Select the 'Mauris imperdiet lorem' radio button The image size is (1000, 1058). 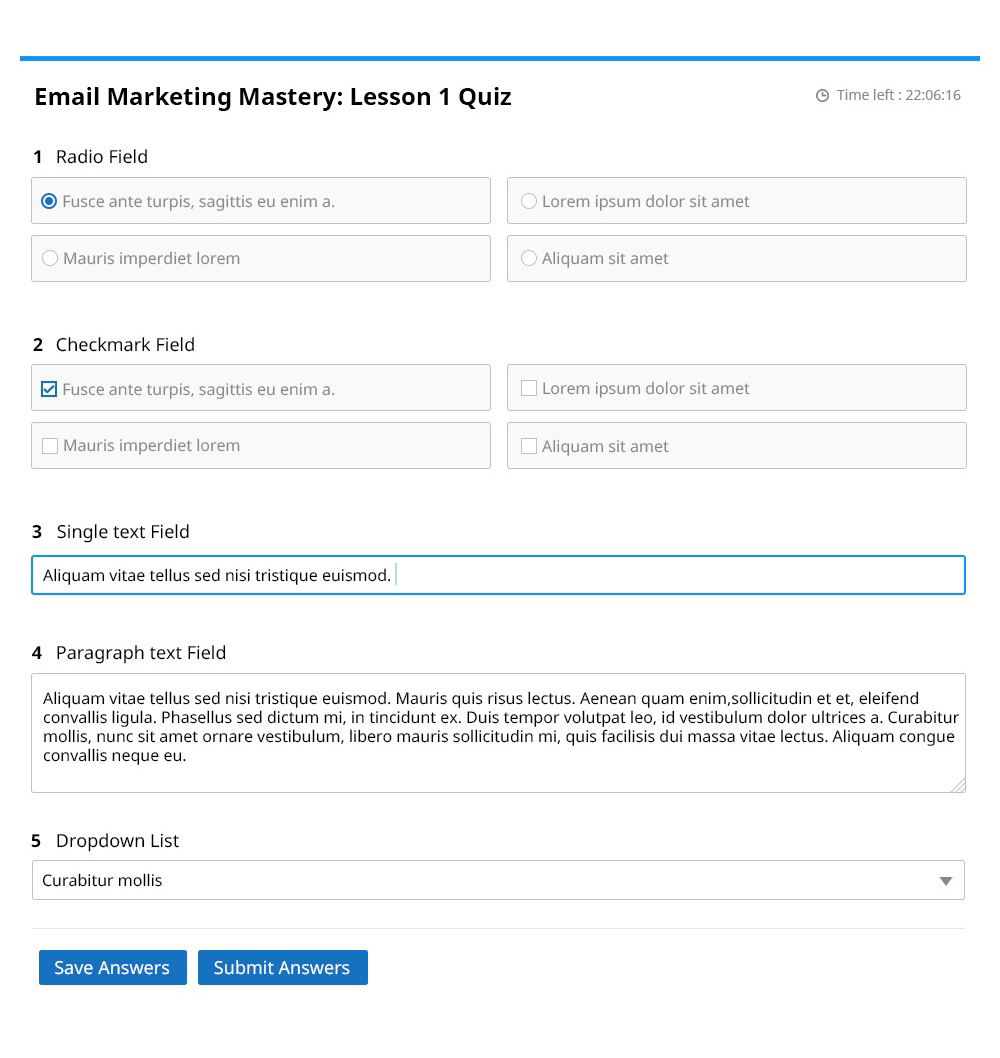[50, 258]
